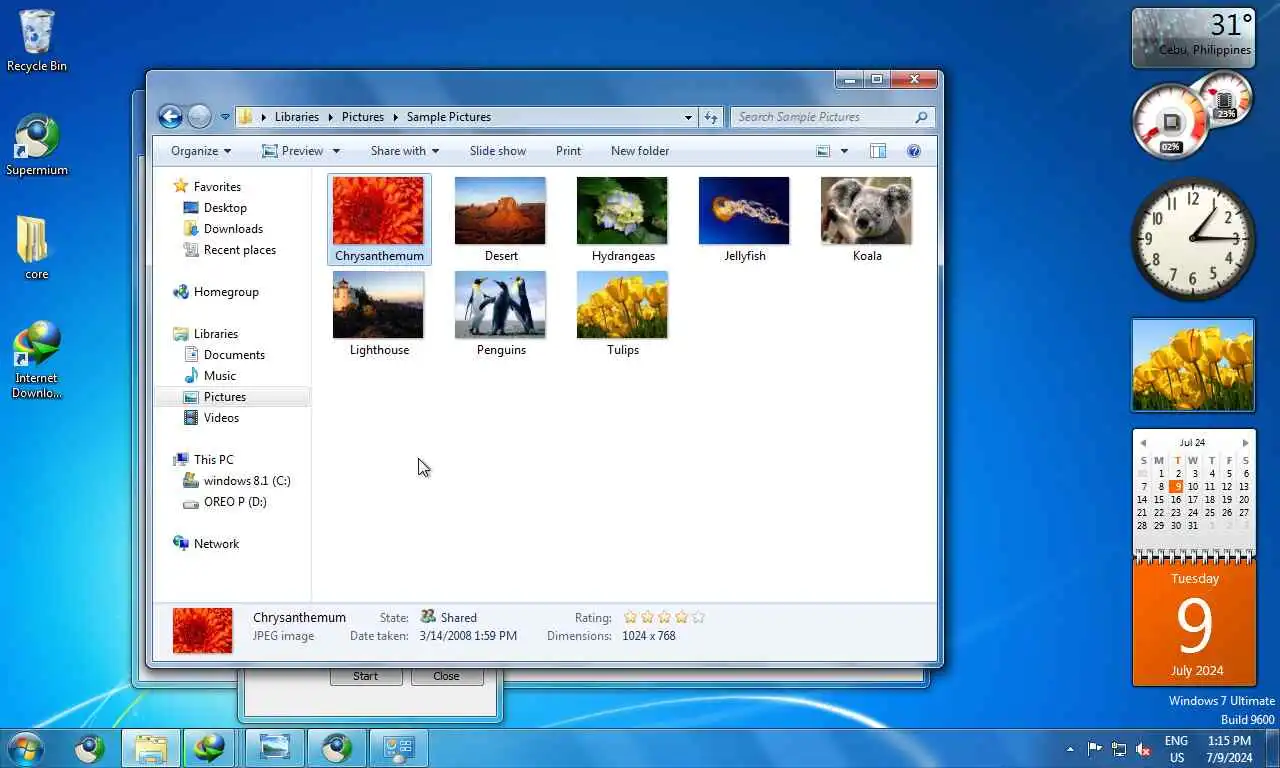Select the Lighthouse picture thumbnail
Viewport: 1280px width, 768px height.
(378, 305)
